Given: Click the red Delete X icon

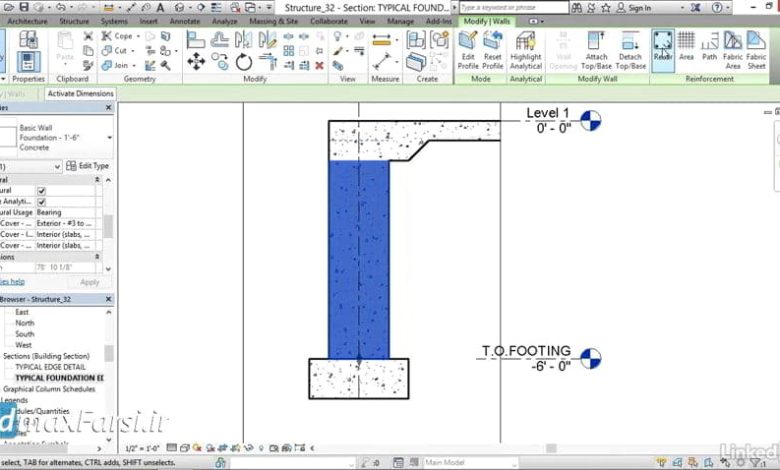Looking at the screenshot, I should pos(319,65).
